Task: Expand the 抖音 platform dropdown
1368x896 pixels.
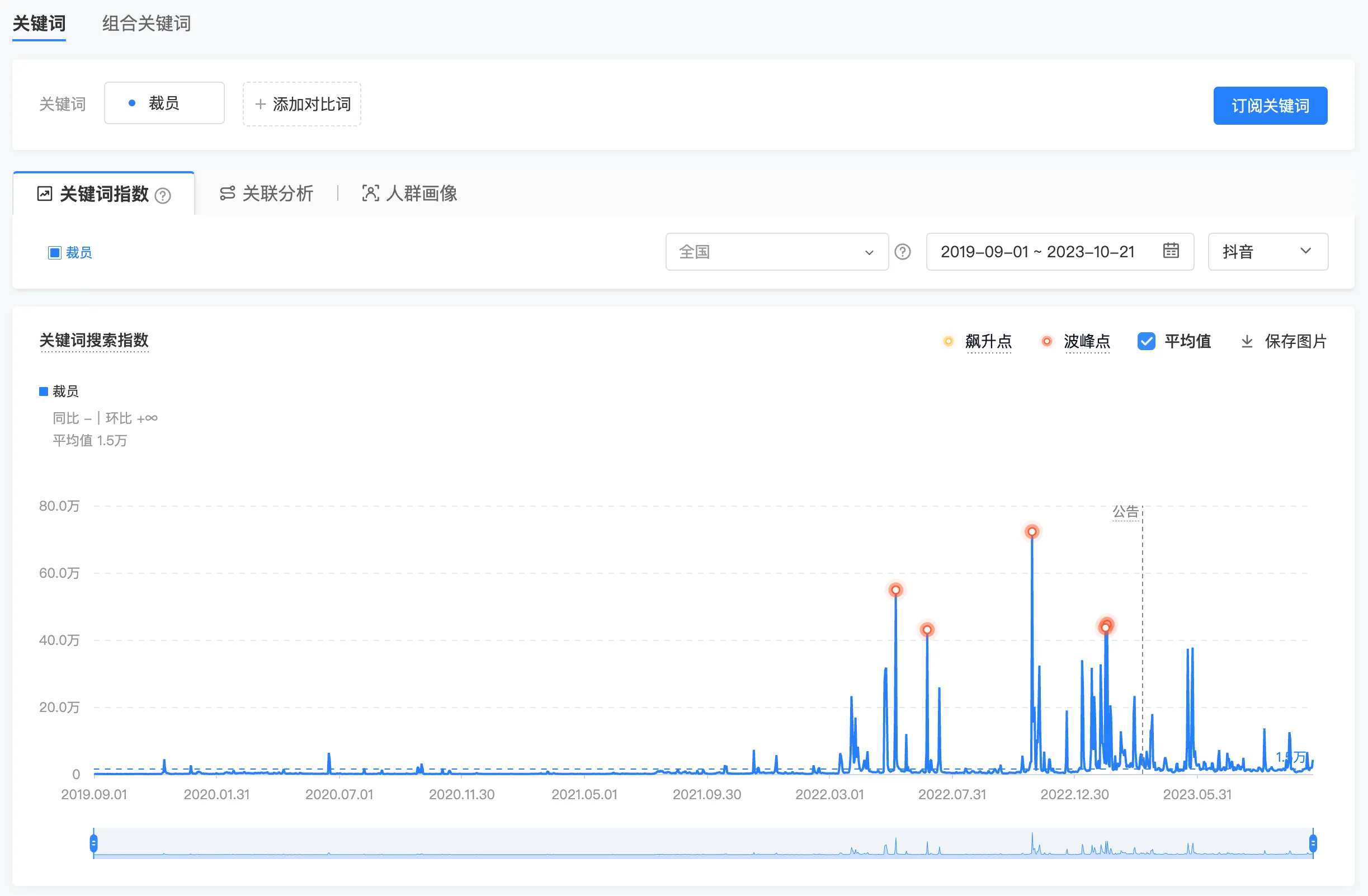Action: (x=1267, y=252)
